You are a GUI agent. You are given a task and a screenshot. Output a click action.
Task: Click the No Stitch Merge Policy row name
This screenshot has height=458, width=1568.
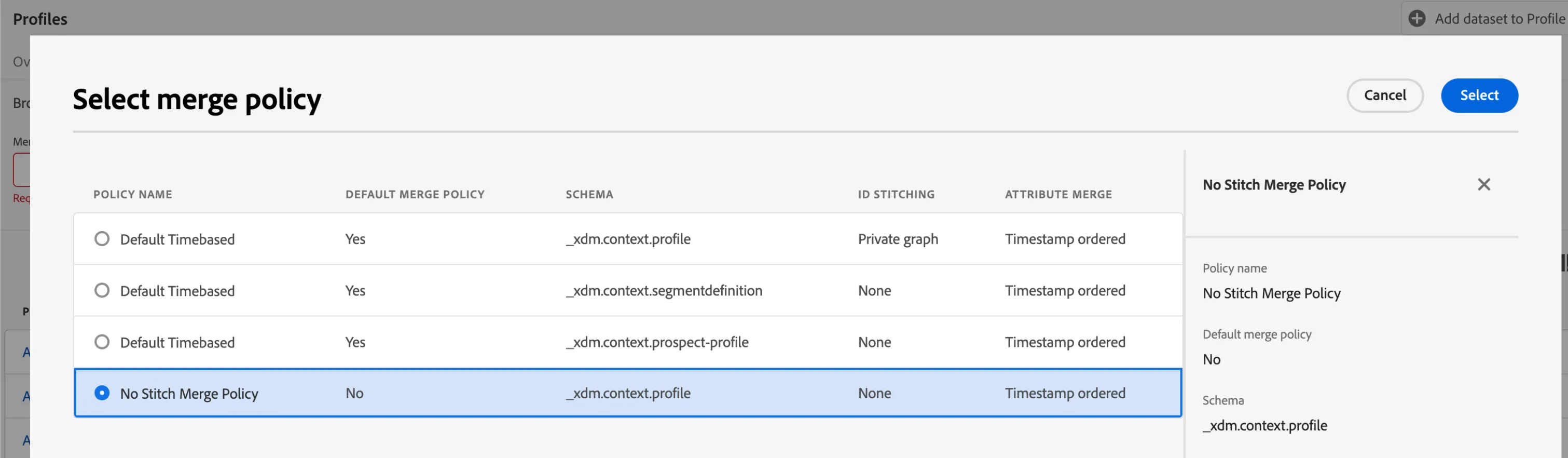tap(189, 394)
